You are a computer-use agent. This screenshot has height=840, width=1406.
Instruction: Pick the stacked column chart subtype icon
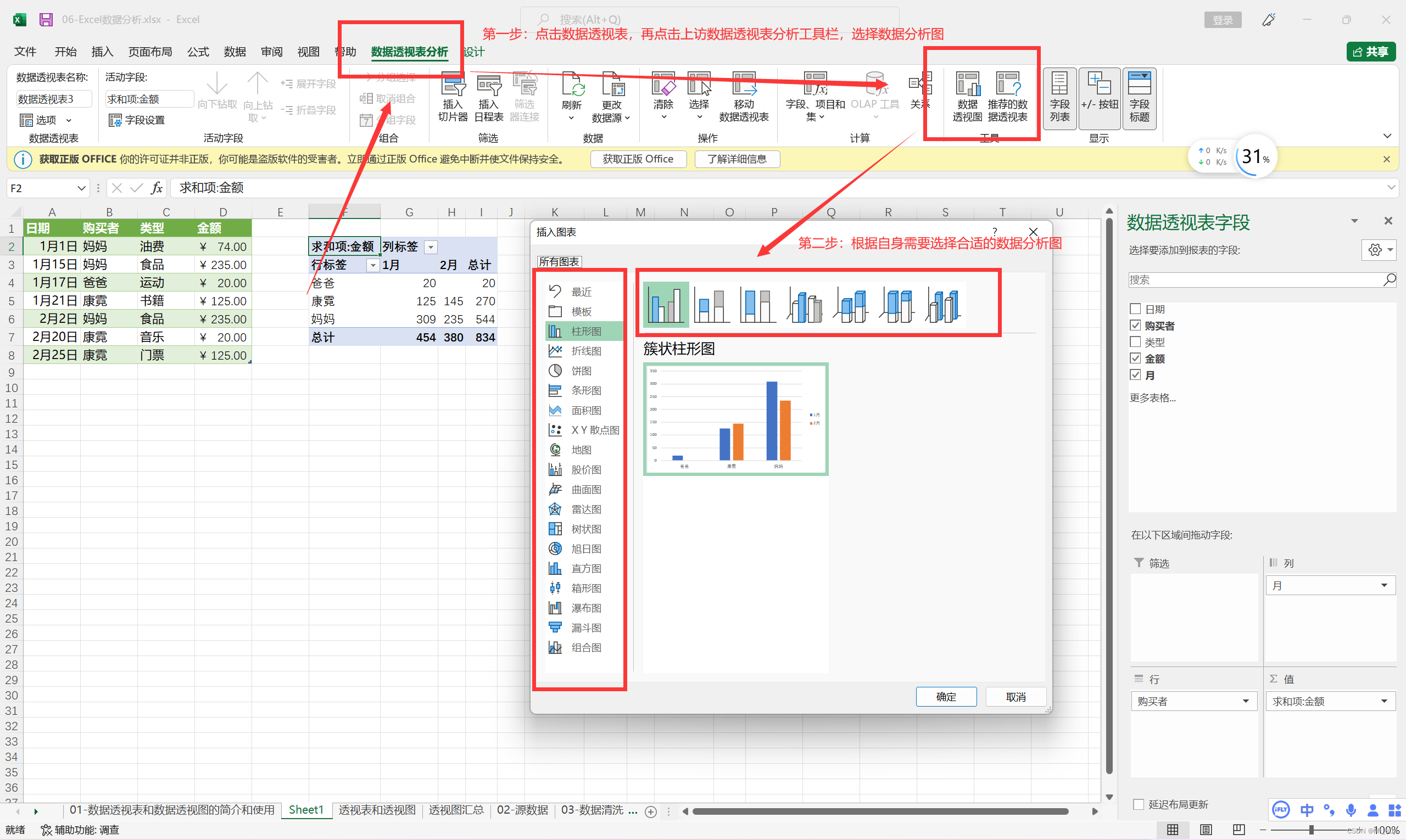pos(712,306)
